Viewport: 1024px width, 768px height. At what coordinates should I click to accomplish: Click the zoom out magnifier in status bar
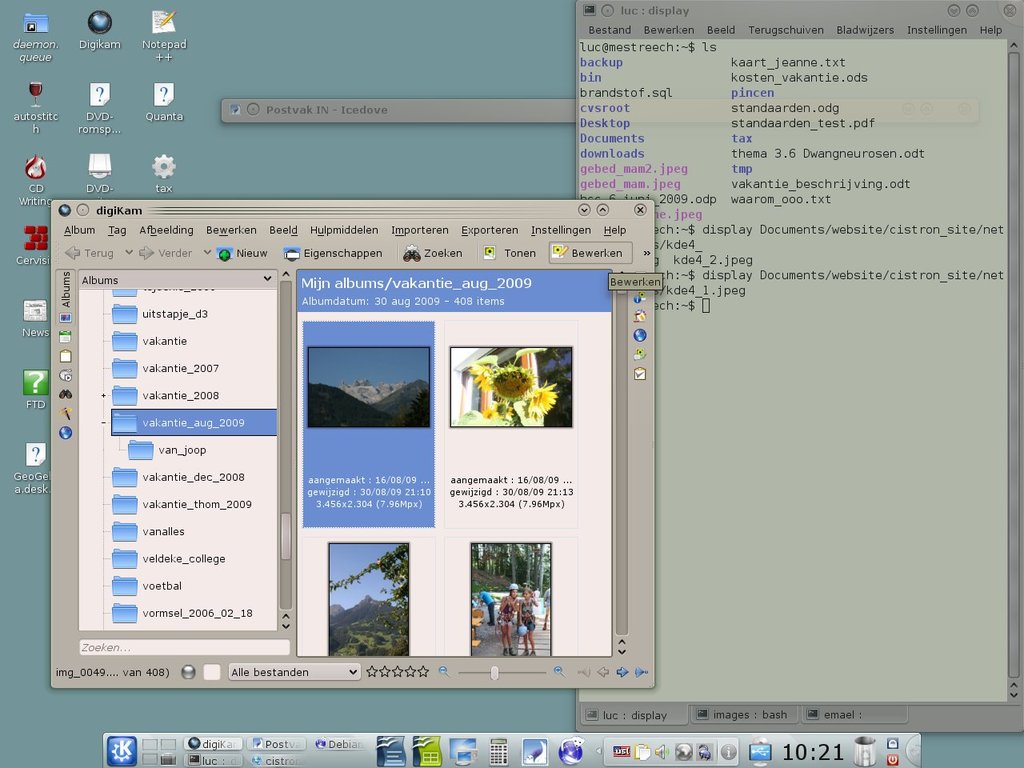tap(443, 671)
